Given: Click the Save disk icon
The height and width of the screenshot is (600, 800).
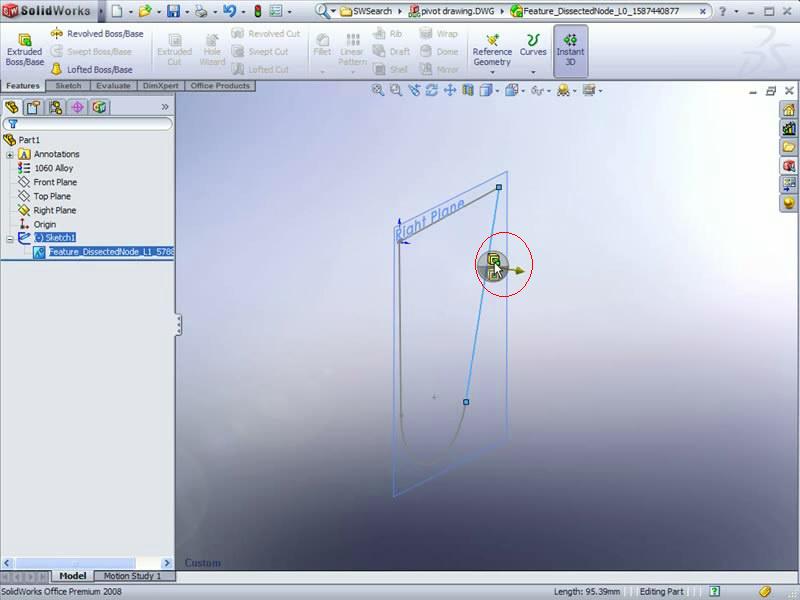Looking at the screenshot, I should pyautogui.click(x=173, y=11).
